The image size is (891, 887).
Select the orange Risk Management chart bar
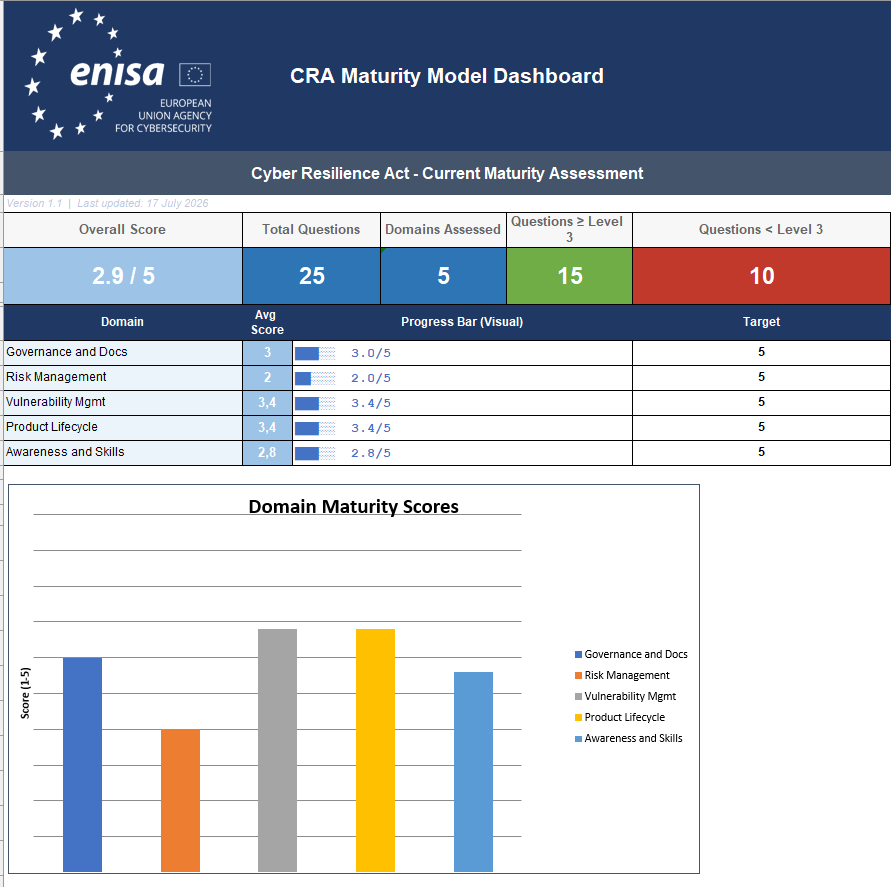tap(180, 800)
